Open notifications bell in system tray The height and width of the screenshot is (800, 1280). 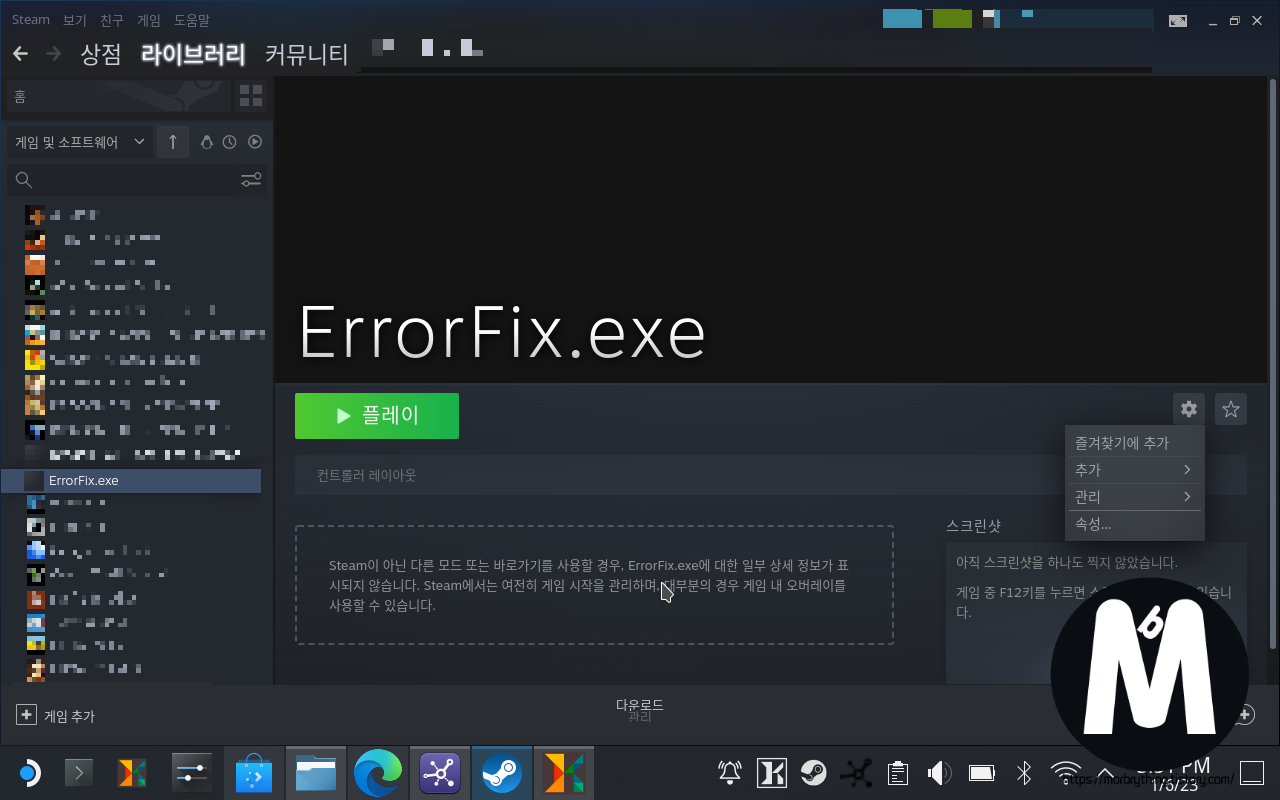pos(730,772)
